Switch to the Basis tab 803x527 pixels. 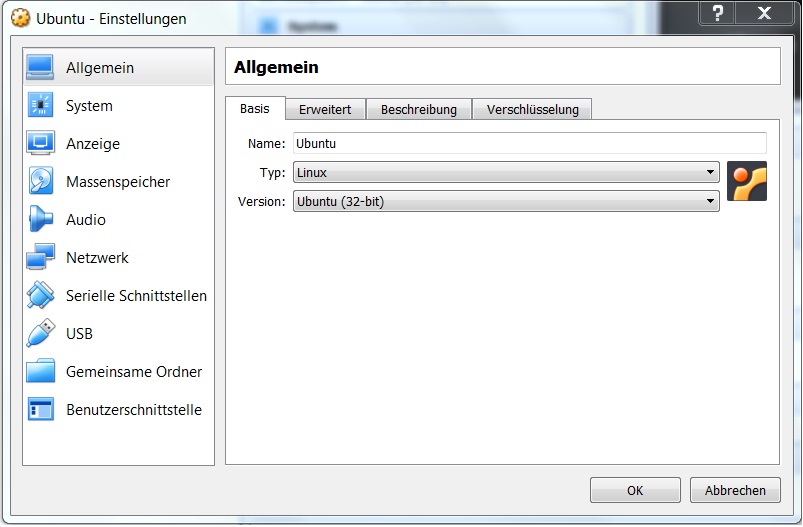(x=255, y=109)
